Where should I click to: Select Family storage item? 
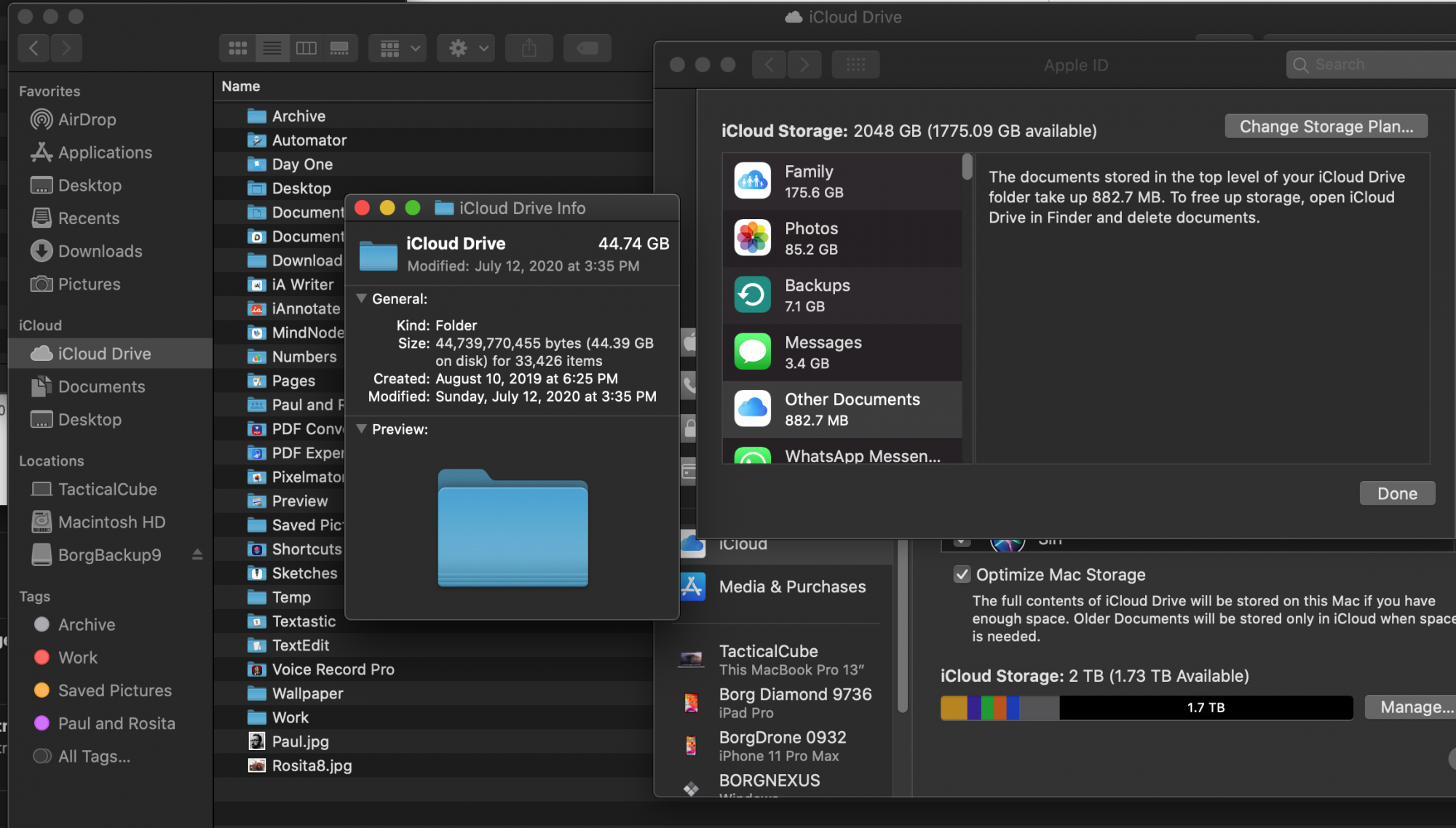click(842, 181)
